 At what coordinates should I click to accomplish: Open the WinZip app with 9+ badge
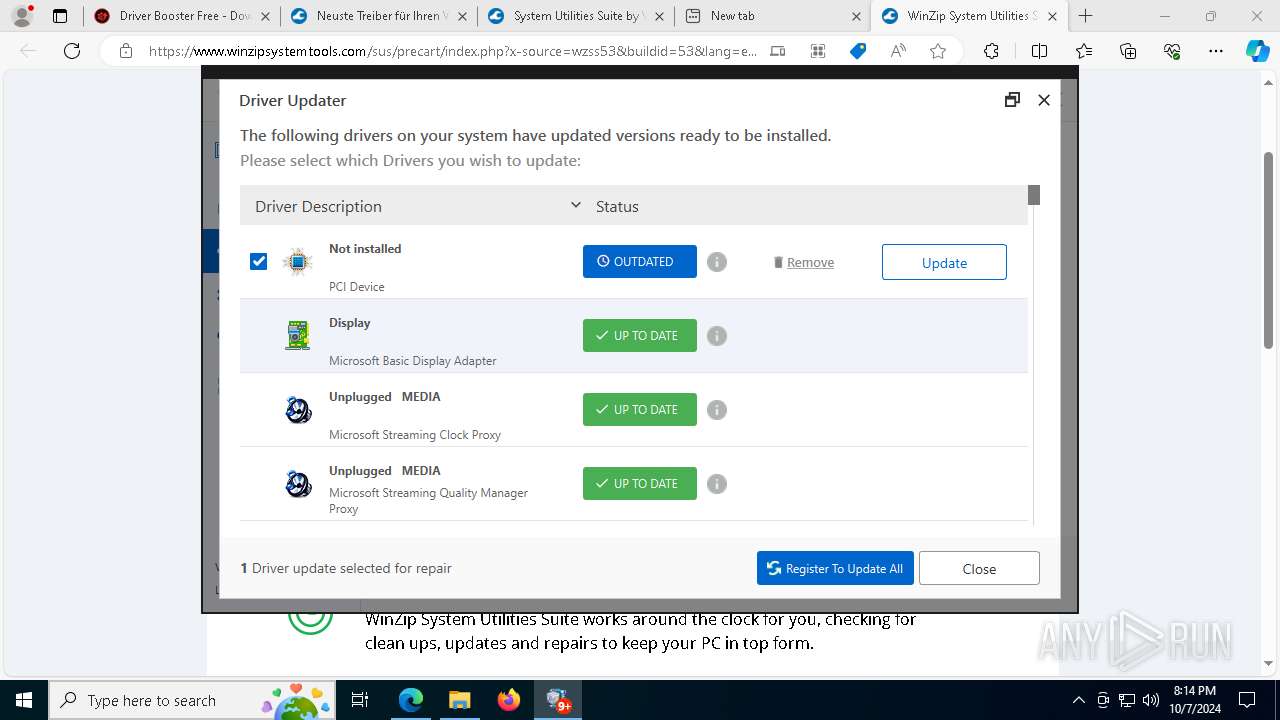point(557,700)
